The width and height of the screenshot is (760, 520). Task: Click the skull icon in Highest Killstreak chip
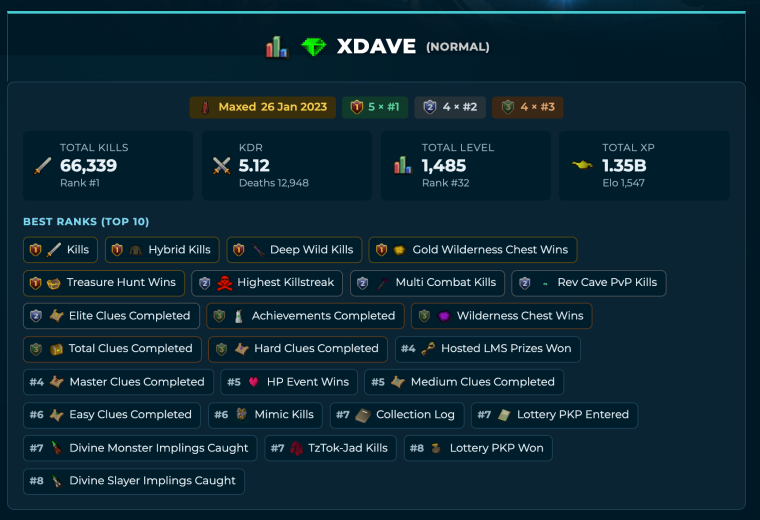coord(224,283)
